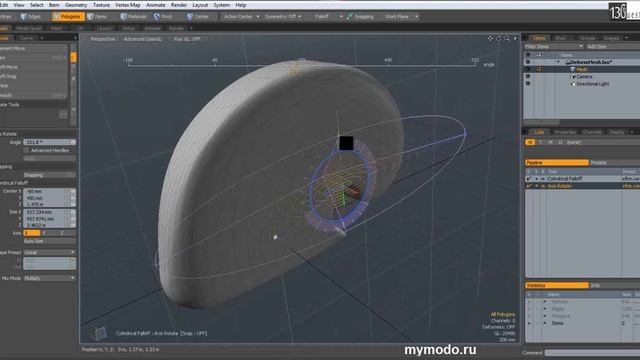The image size is (640, 360).
Task: Toggle the Snapping button in toolbar
Action: pos(360,17)
